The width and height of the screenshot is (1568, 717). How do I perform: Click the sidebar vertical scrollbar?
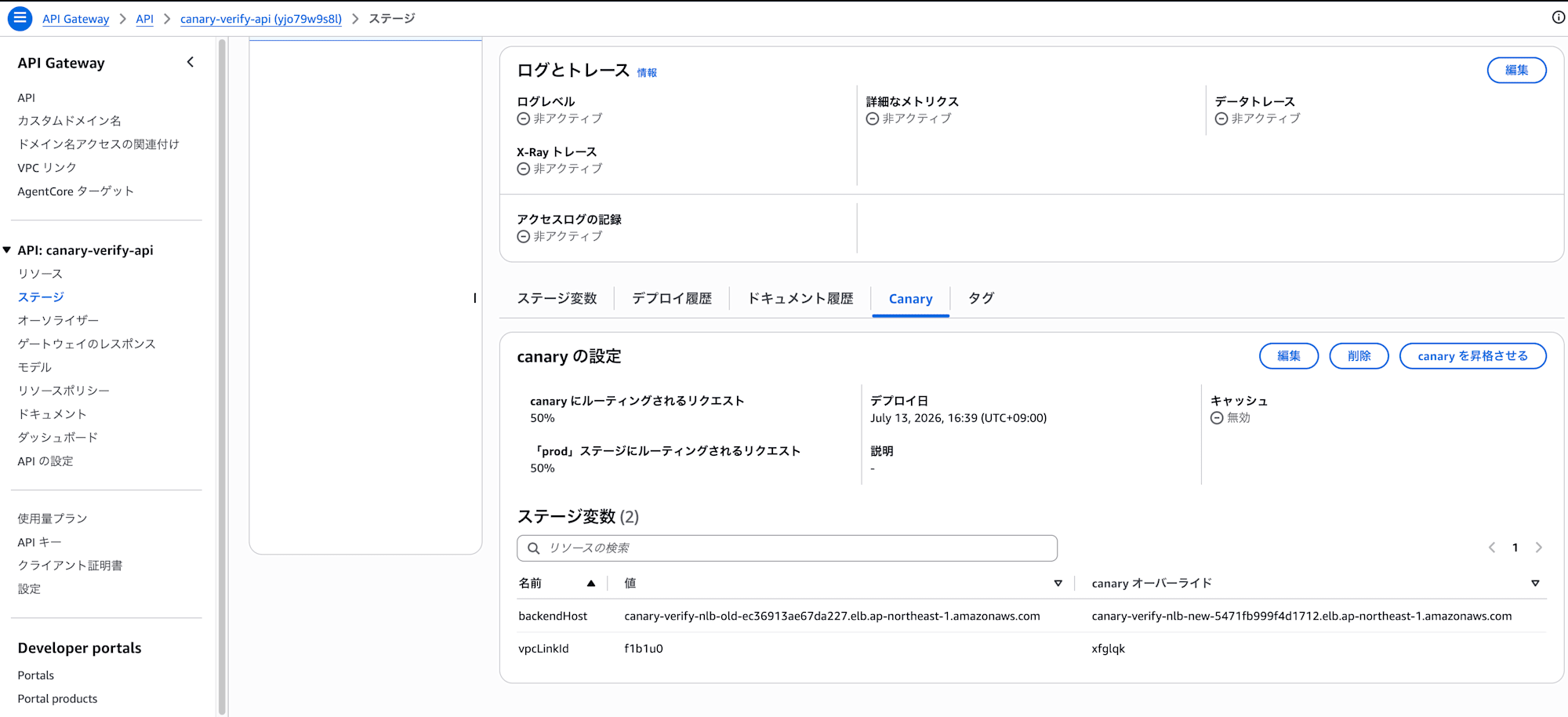(x=222, y=377)
